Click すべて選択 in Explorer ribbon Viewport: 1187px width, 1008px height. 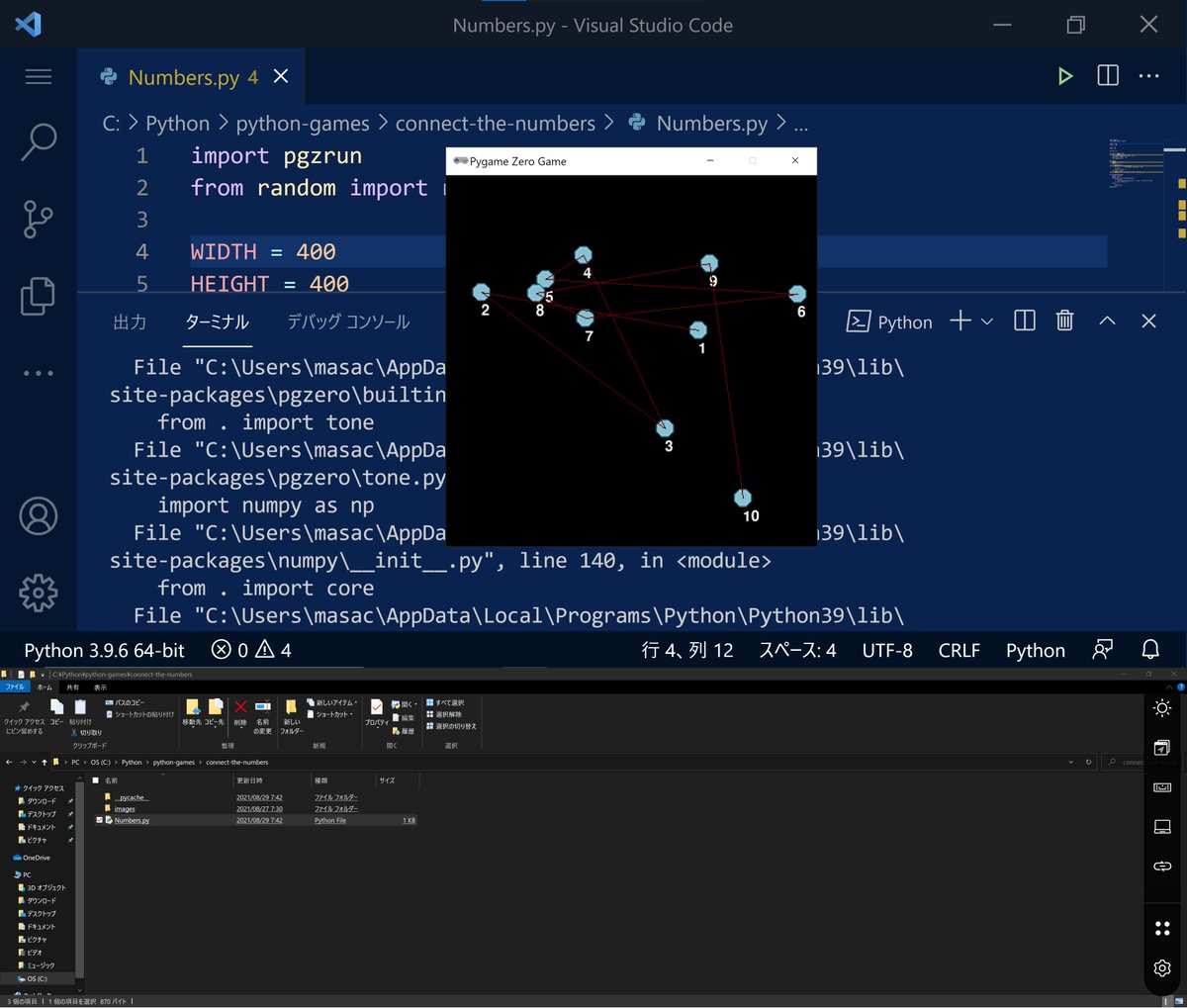point(443,702)
